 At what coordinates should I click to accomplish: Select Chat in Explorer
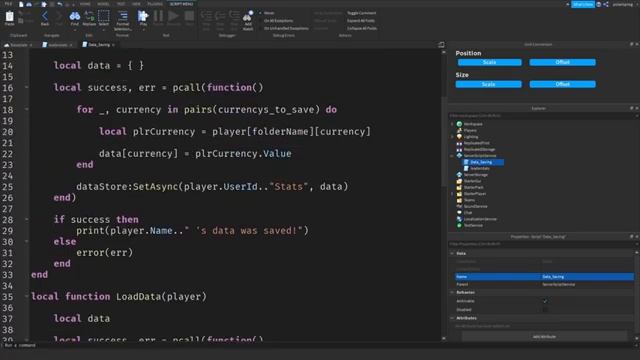[x=468, y=213]
